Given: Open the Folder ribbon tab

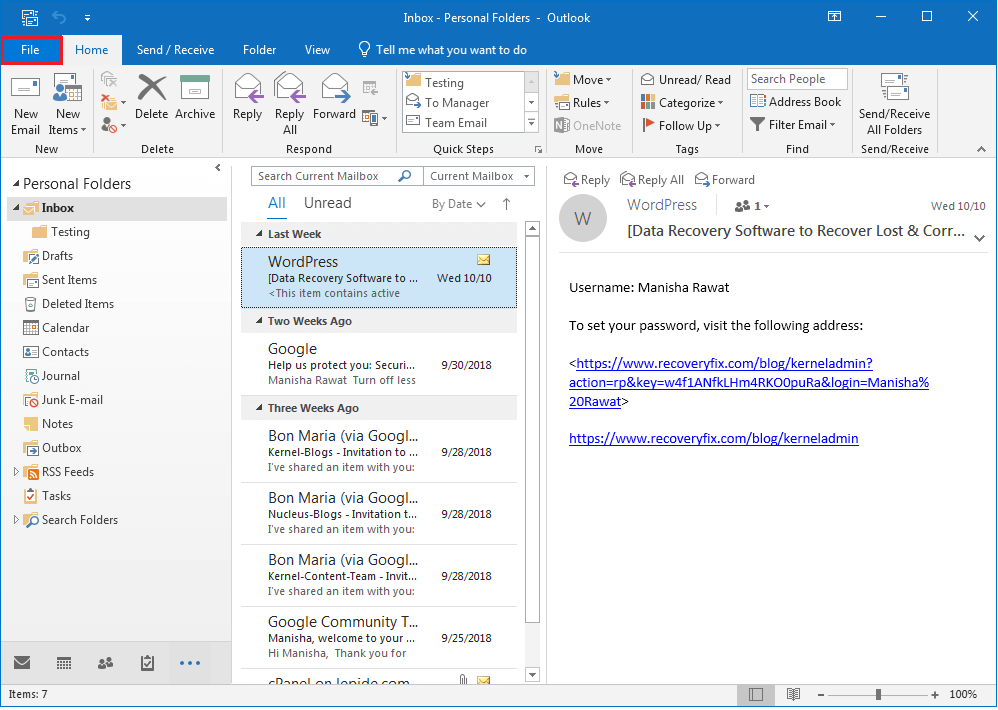Looking at the screenshot, I should (259, 50).
